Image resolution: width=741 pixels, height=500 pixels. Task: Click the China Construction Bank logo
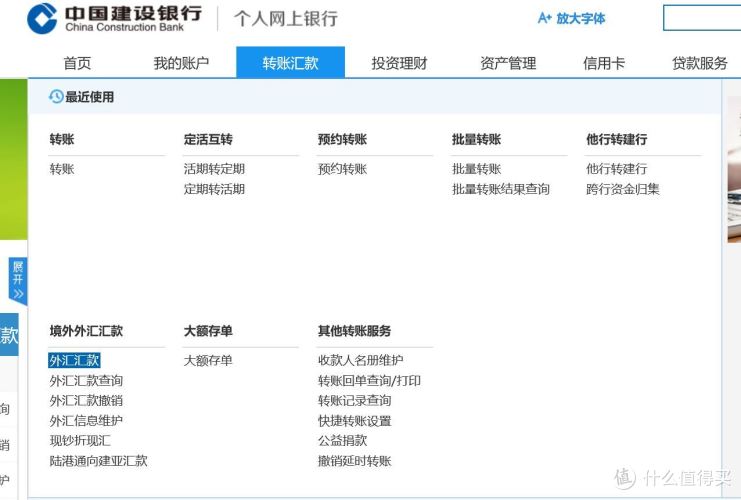112,18
